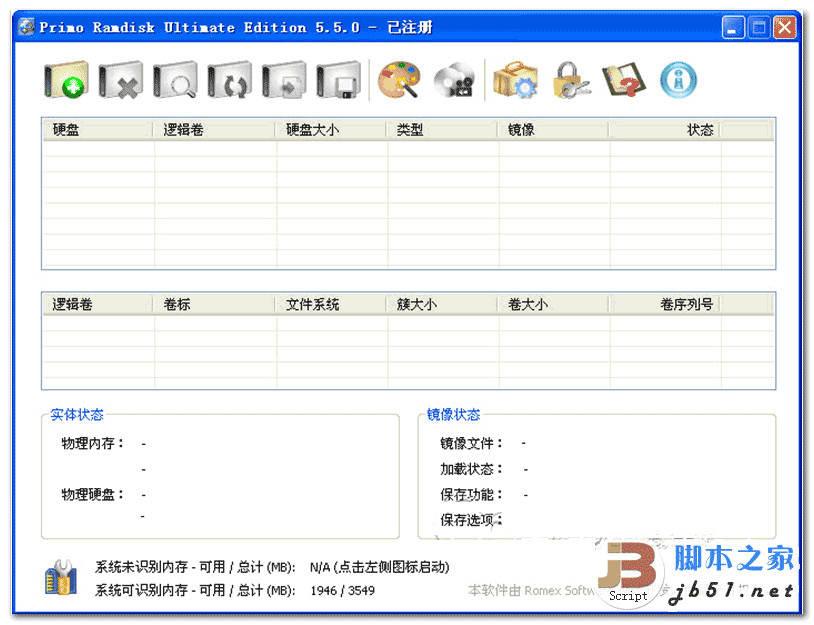Click the 卷序列号 column header
The image size is (814, 625).
coord(665,304)
